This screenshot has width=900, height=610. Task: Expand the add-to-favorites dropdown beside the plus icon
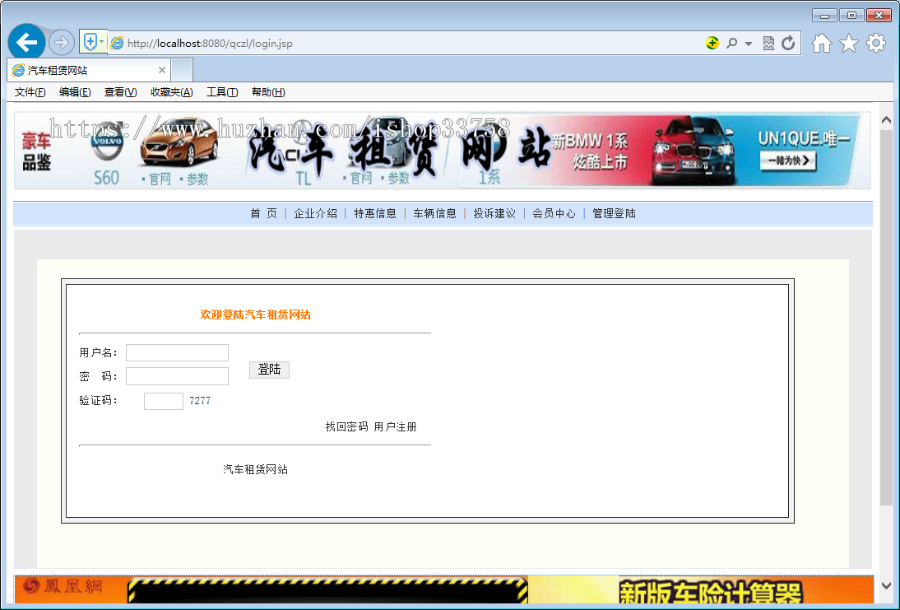click(100, 41)
